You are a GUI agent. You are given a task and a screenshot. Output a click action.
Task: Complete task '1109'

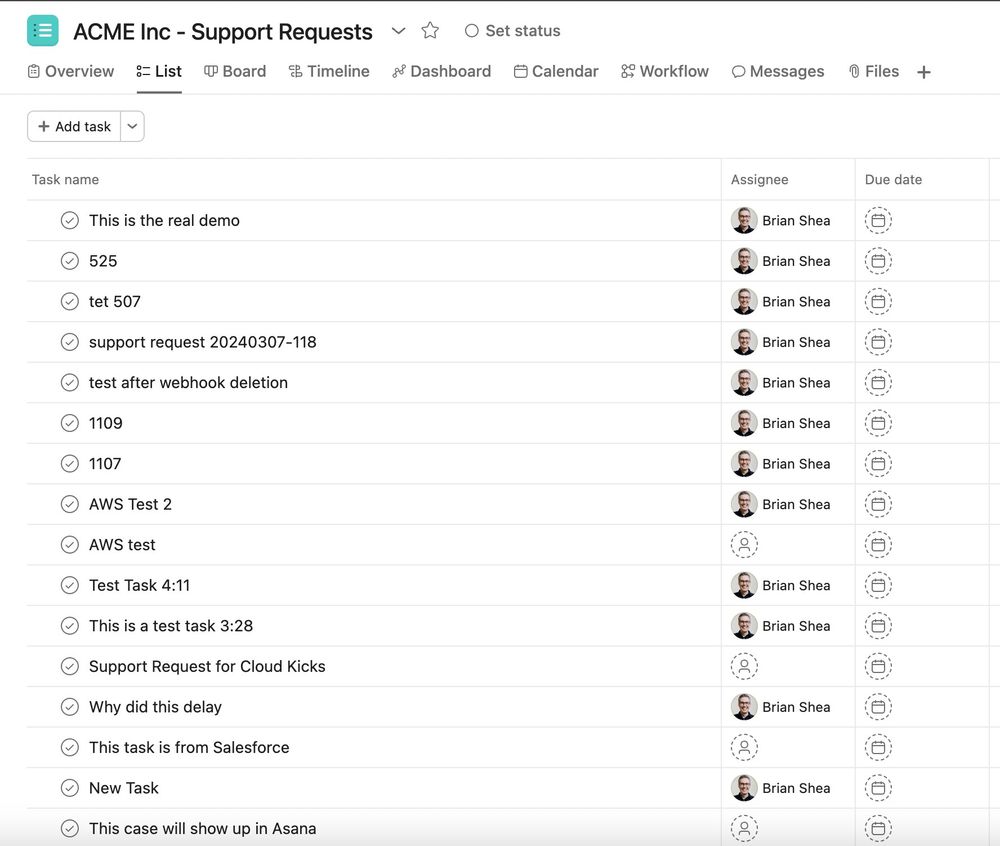(x=70, y=423)
